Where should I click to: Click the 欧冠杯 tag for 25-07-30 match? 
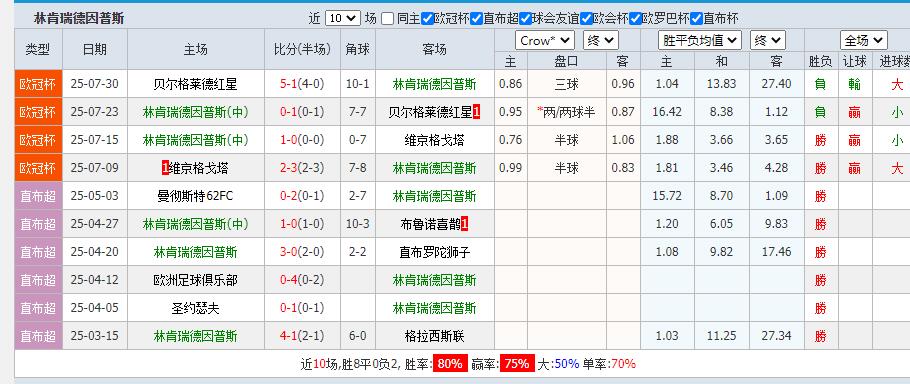point(38,84)
